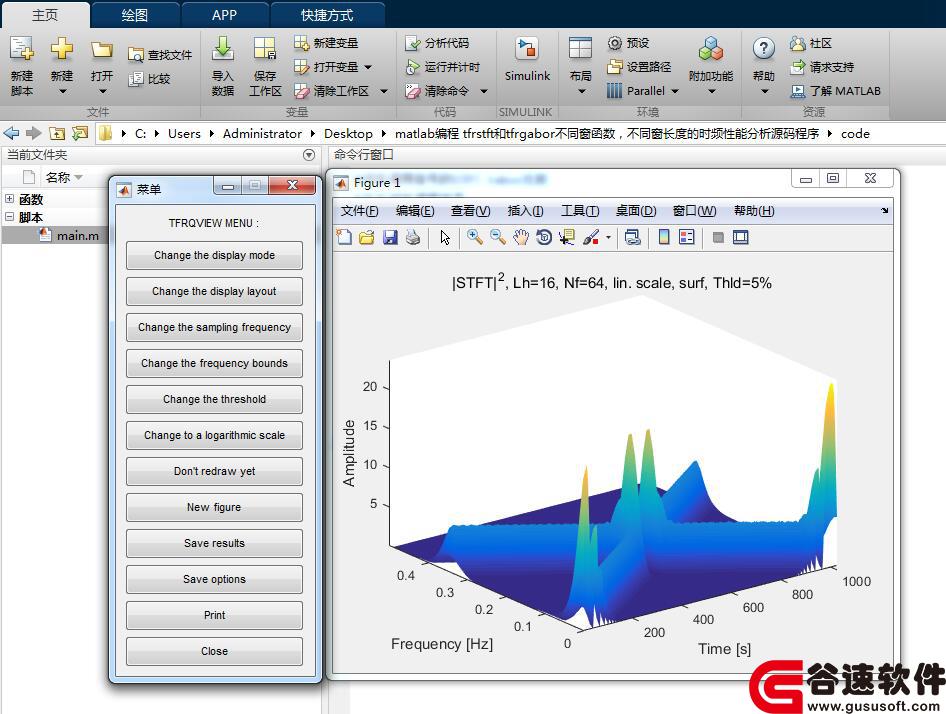
Task: Click 运行并计时 run and time icon
Action: click(413, 67)
